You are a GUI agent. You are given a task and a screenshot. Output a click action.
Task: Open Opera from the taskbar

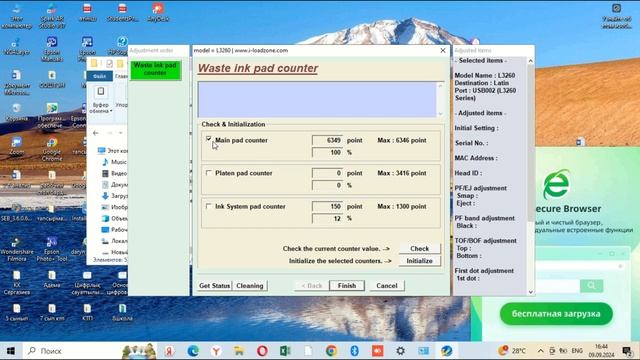click(x=262, y=351)
